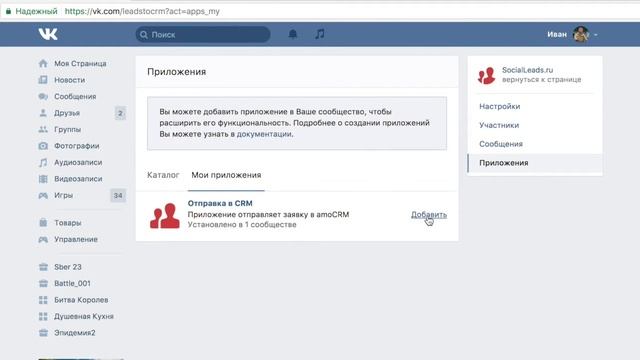Open Sber 23 app shortcut
640x360 pixels.
[x=68, y=267]
